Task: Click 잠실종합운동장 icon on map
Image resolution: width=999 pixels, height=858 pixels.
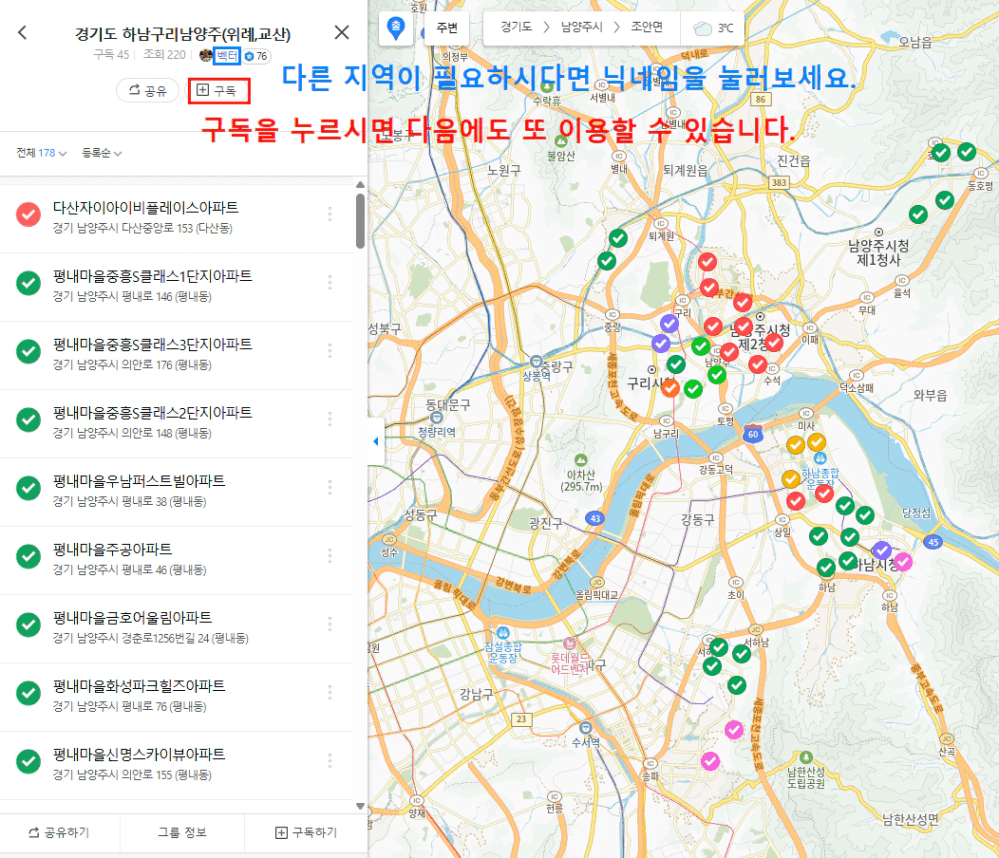Action: pyautogui.click(x=503, y=633)
